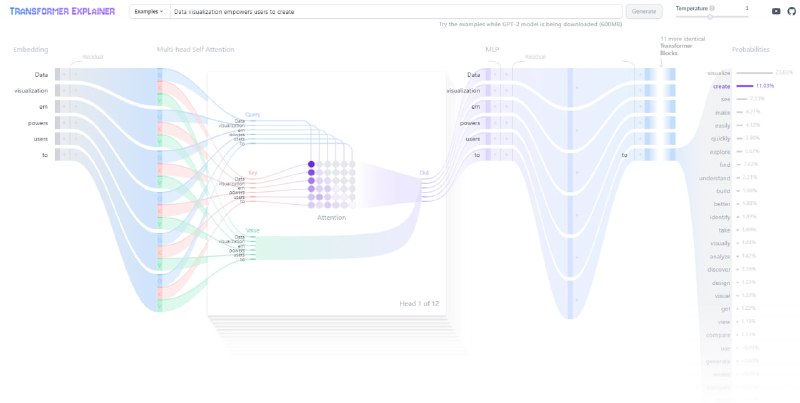
Task: Click the 'compare' probability token
Action: click(x=719, y=335)
